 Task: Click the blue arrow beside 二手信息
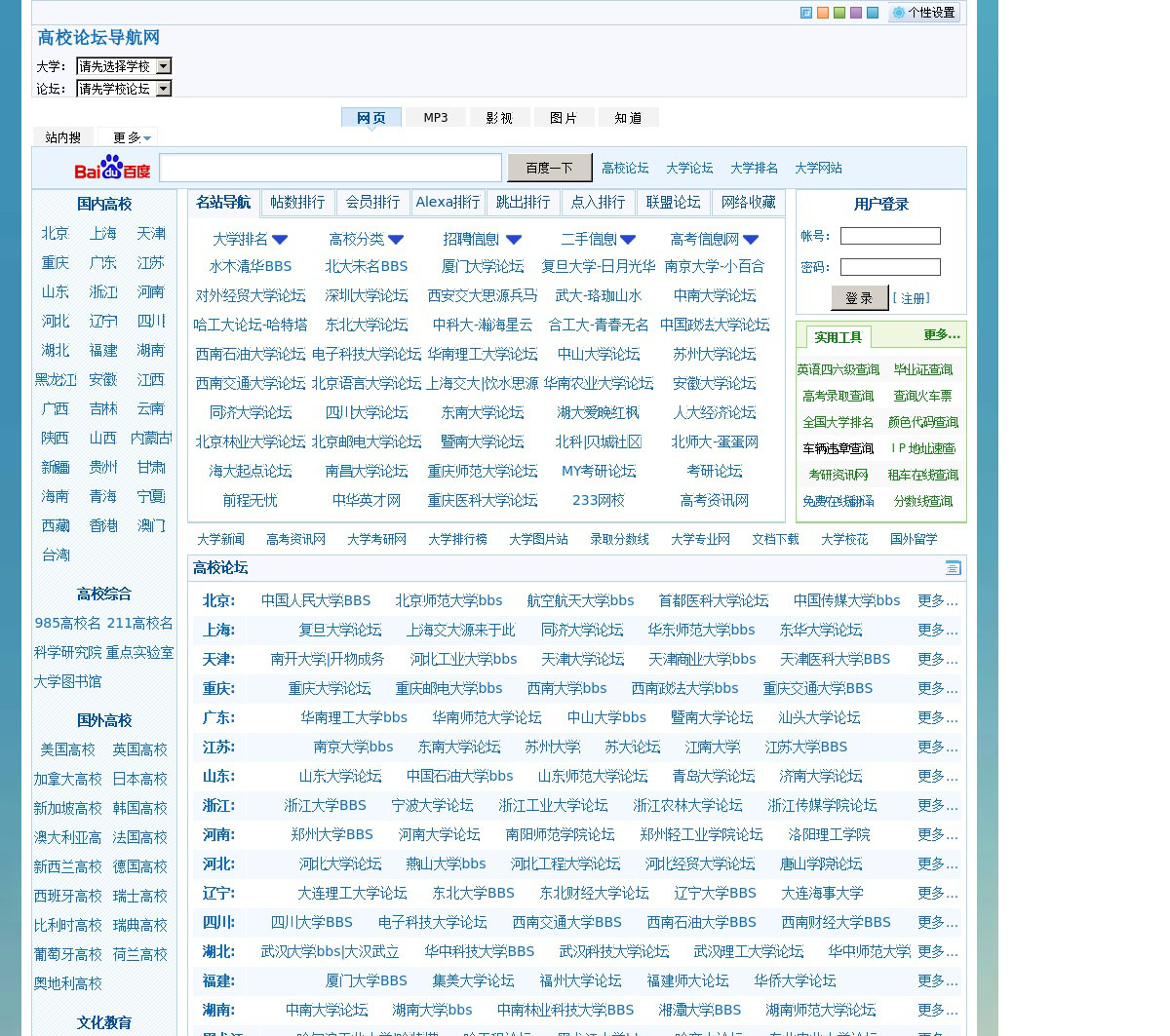click(x=628, y=240)
